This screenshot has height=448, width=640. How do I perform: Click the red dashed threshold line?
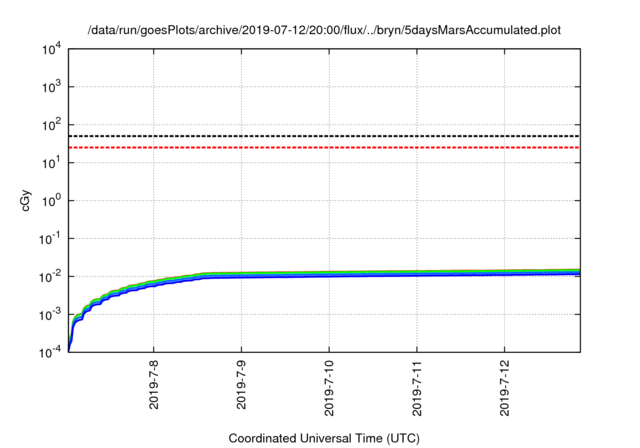(x=324, y=147)
